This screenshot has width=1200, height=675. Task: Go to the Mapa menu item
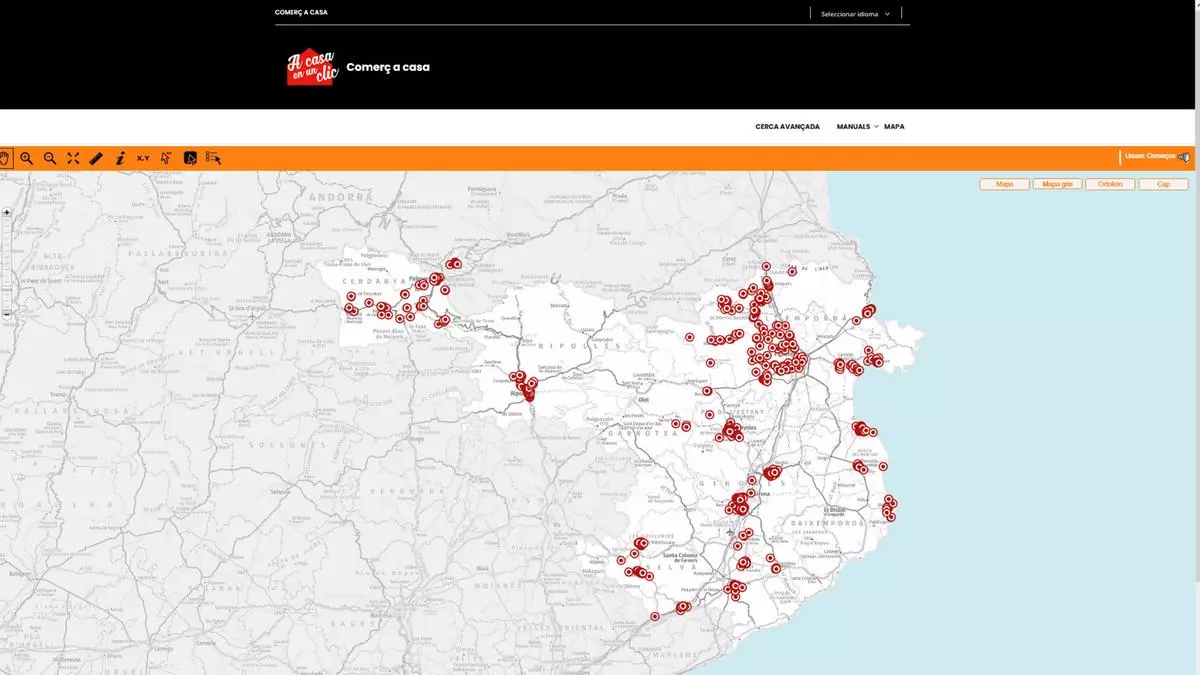894,127
